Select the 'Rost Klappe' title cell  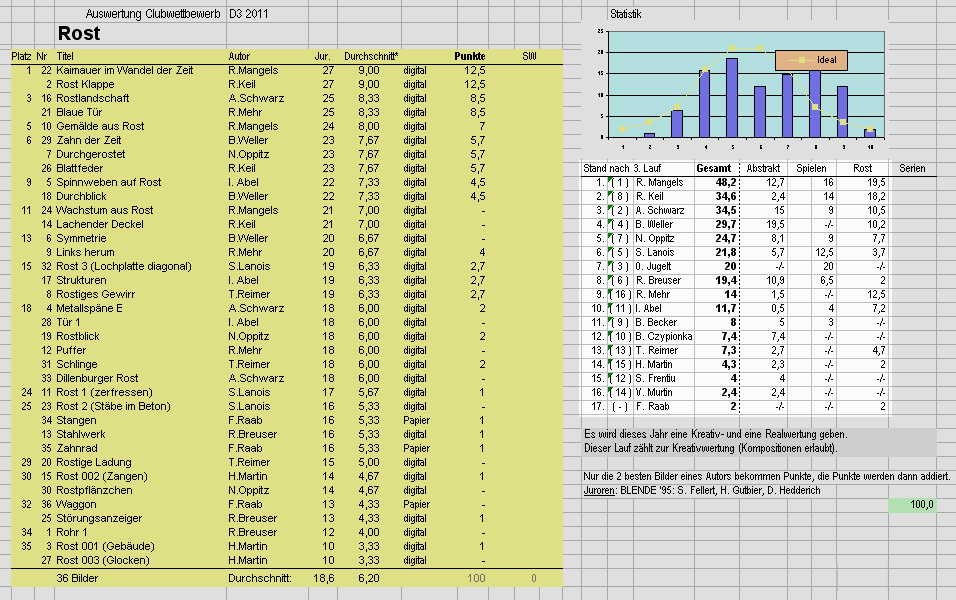pyautogui.click(x=85, y=84)
